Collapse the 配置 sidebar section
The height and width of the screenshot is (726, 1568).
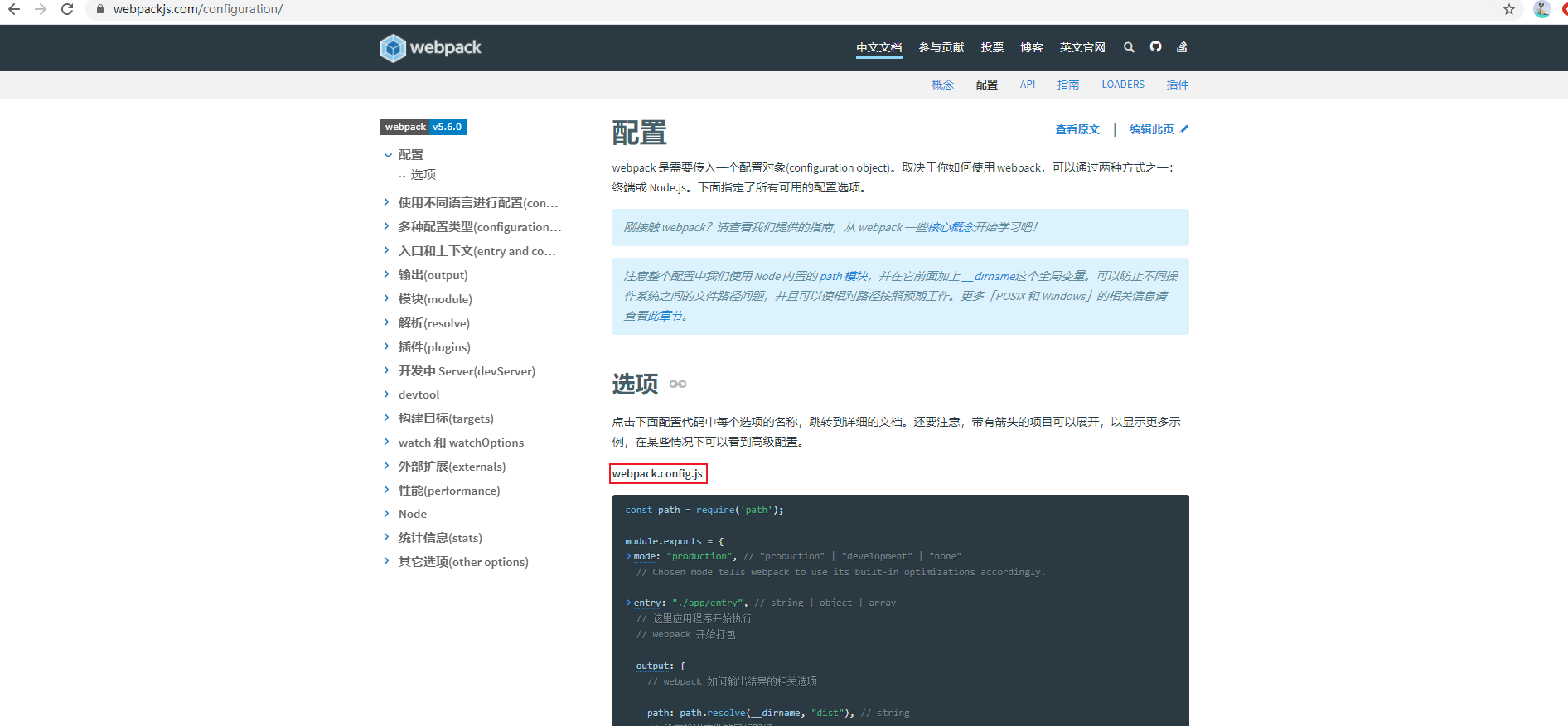click(387, 155)
